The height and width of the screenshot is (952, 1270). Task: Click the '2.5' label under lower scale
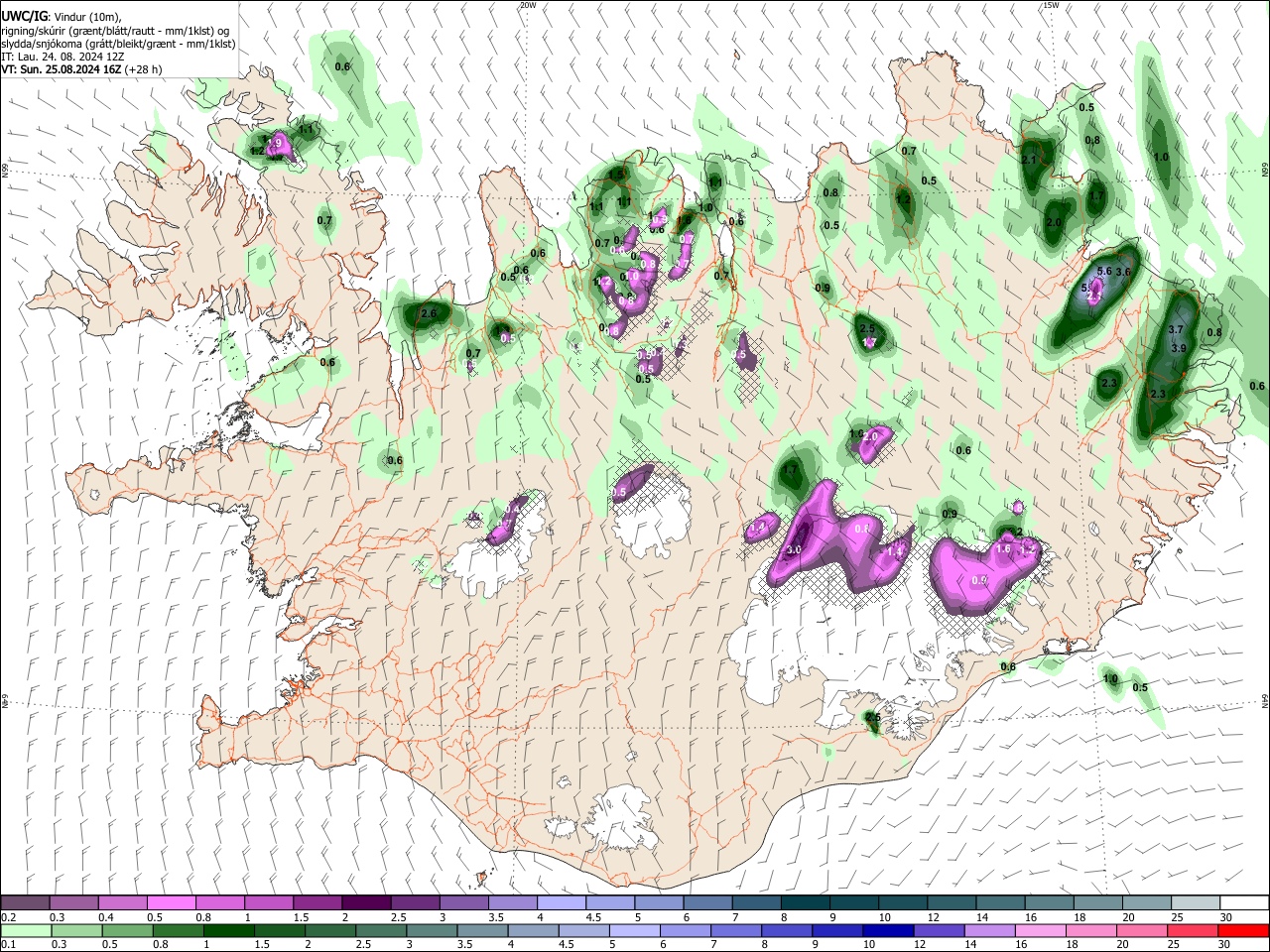pyautogui.click(x=363, y=945)
